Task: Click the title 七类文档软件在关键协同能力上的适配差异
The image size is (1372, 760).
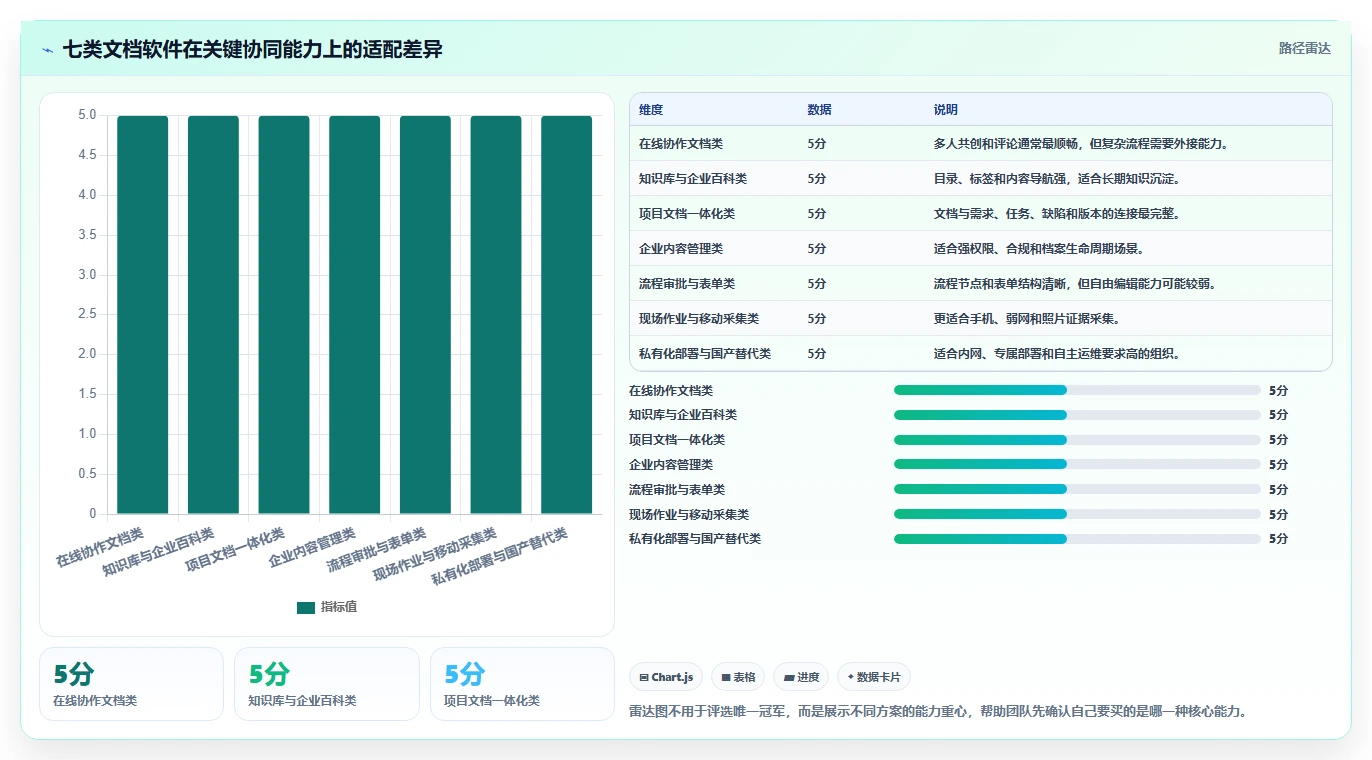Action: coord(253,49)
